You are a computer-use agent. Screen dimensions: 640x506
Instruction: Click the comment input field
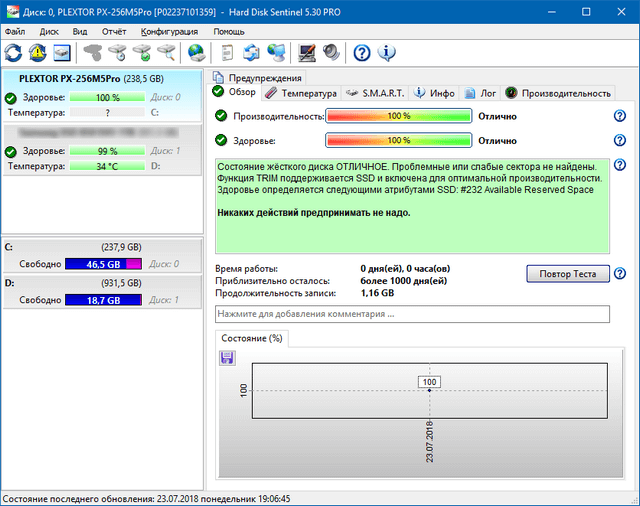tap(412, 314)
